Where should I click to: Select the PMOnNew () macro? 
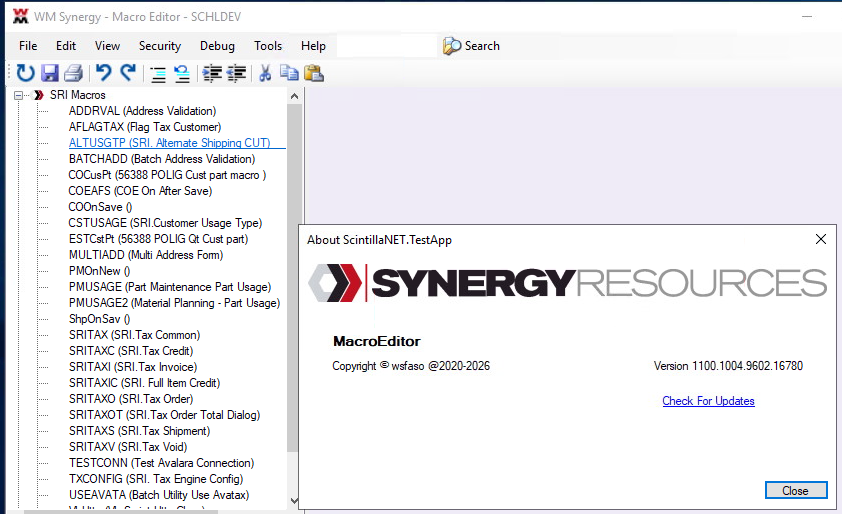99,271
